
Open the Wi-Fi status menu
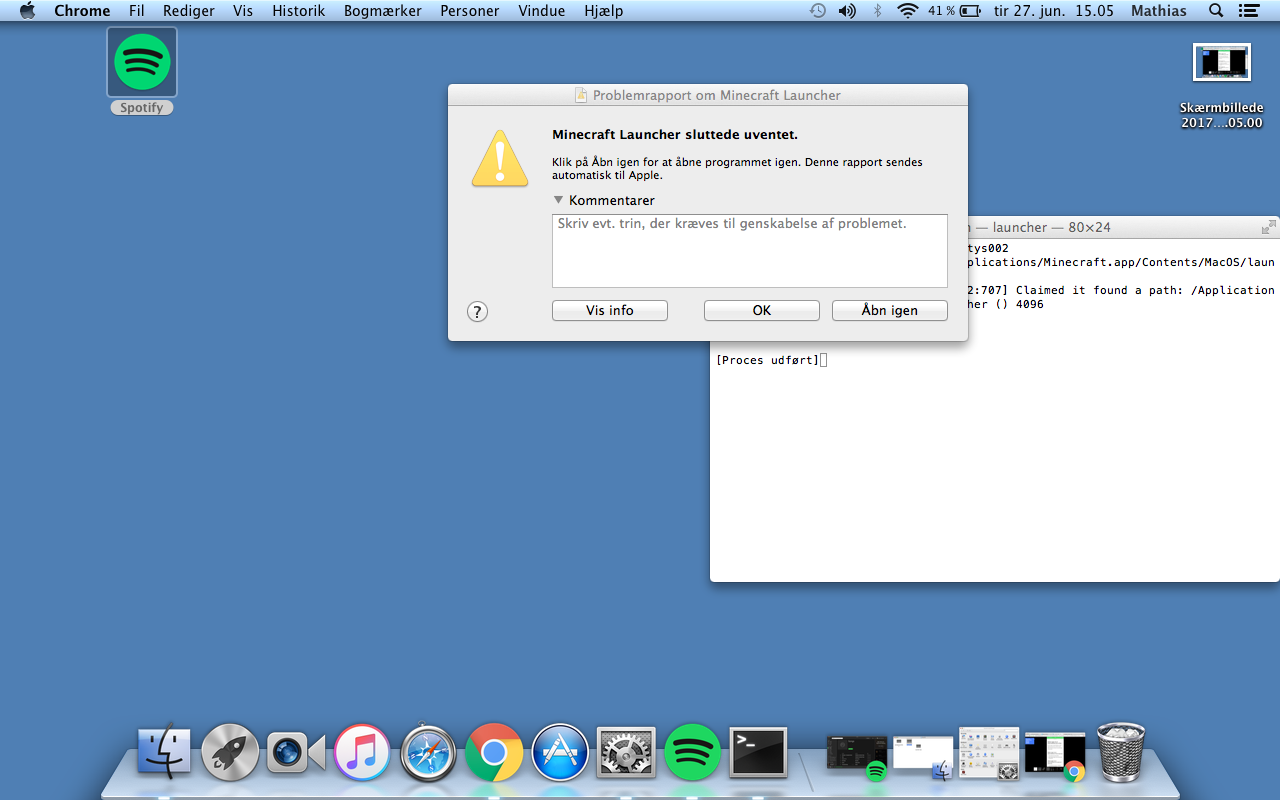click(x=908, y=11)
